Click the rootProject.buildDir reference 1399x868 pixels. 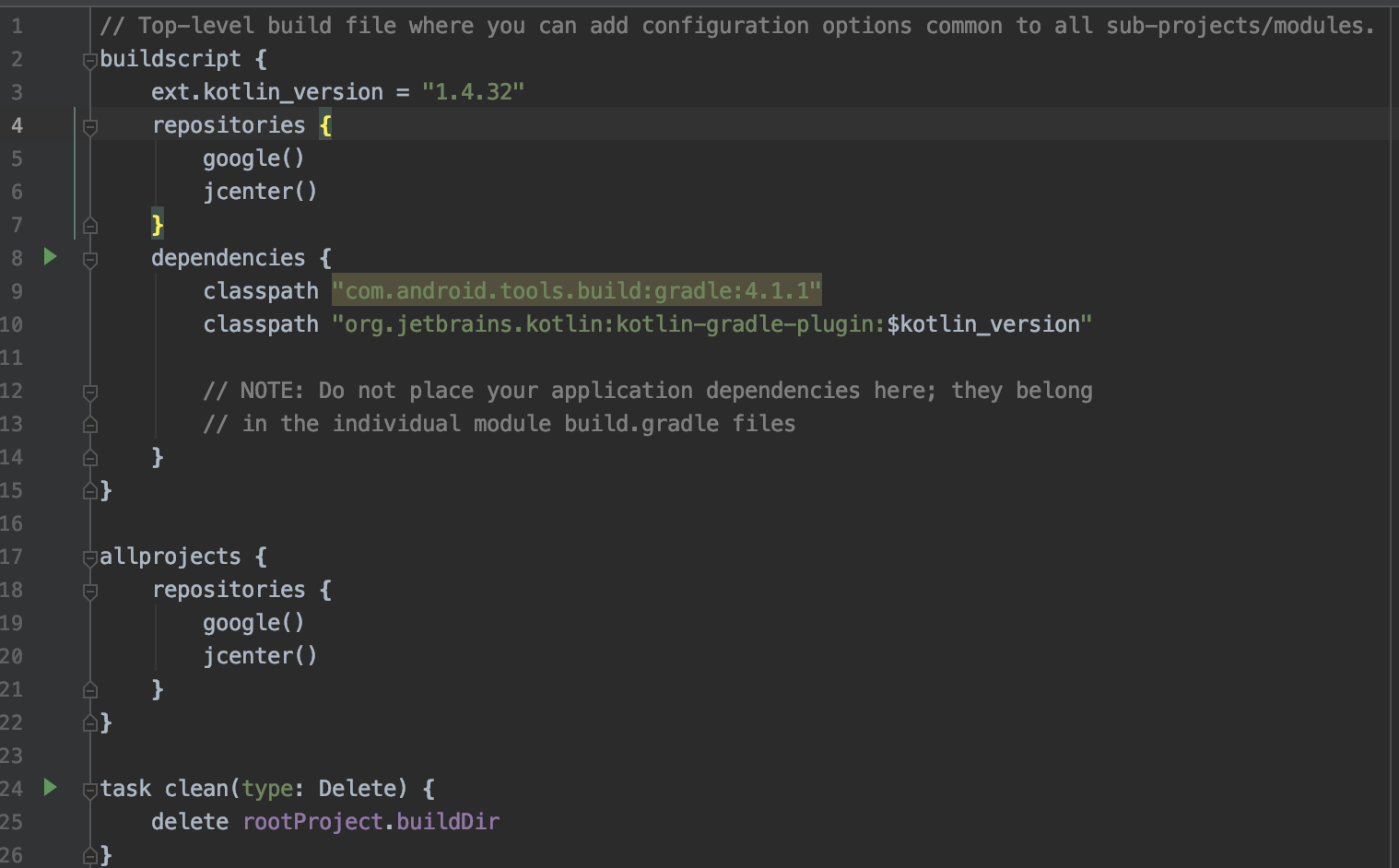[x=371, y=822]
